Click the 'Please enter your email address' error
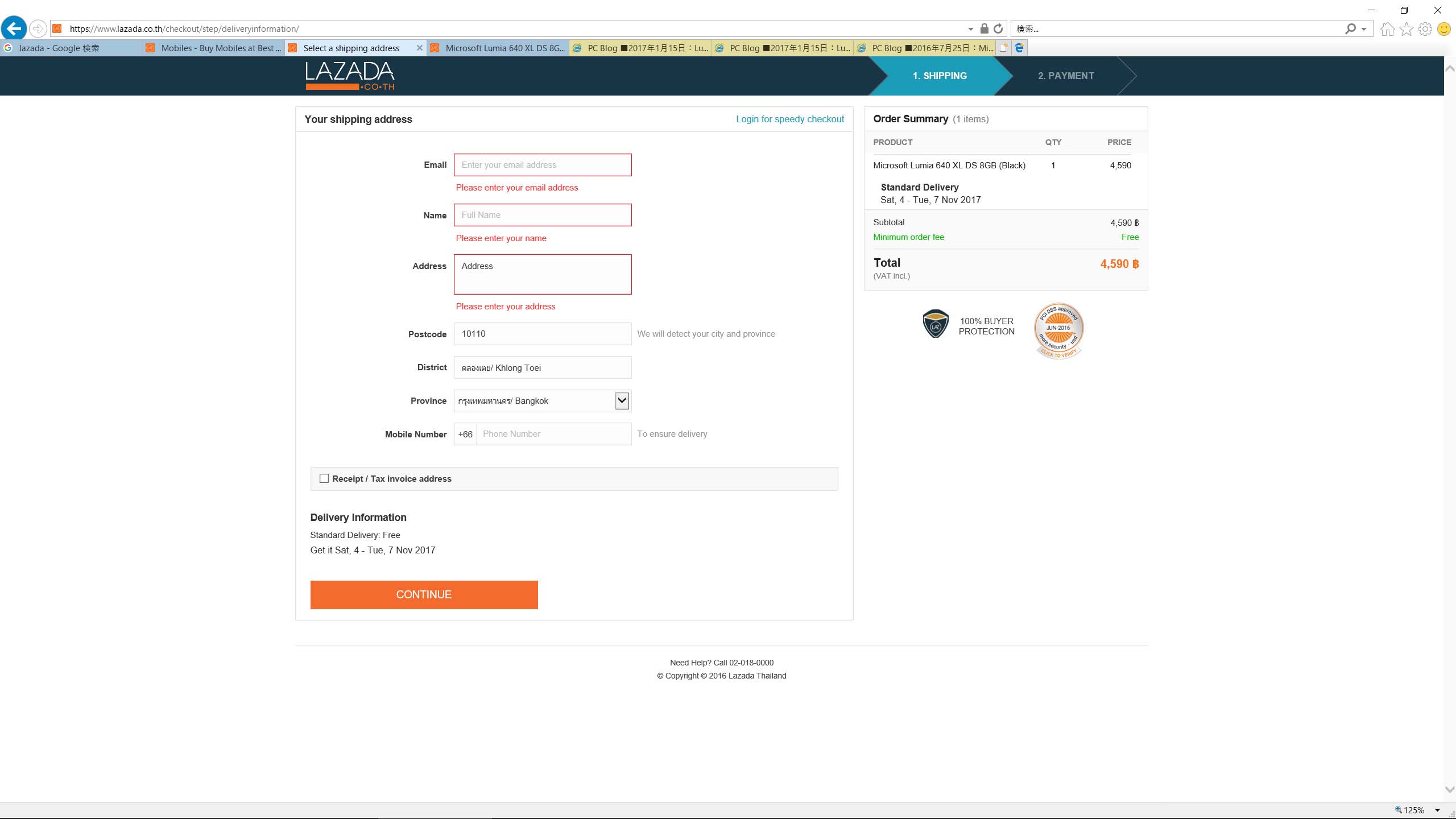1456x819 pixels. pyautogui.click(x=516, y=188)
